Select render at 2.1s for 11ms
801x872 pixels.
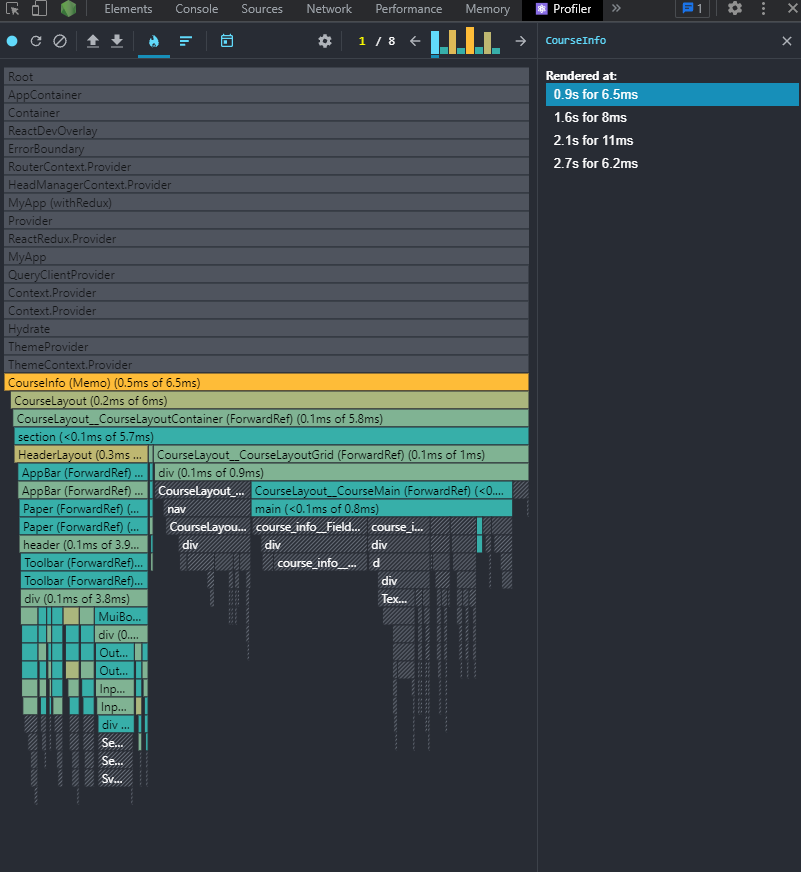672,140
